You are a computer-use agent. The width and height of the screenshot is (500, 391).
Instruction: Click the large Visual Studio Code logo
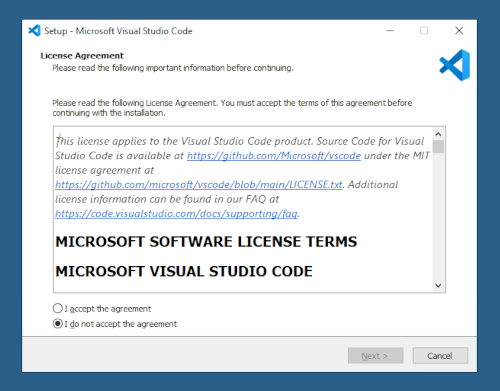(x=455, y=65)
